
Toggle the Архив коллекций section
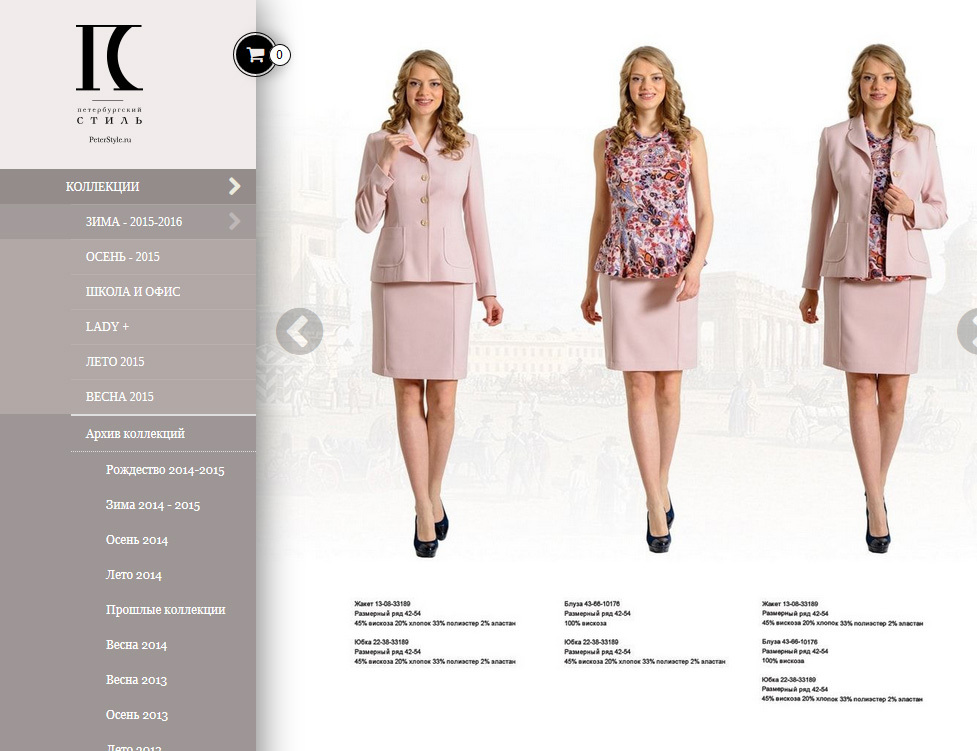(135, 434)
